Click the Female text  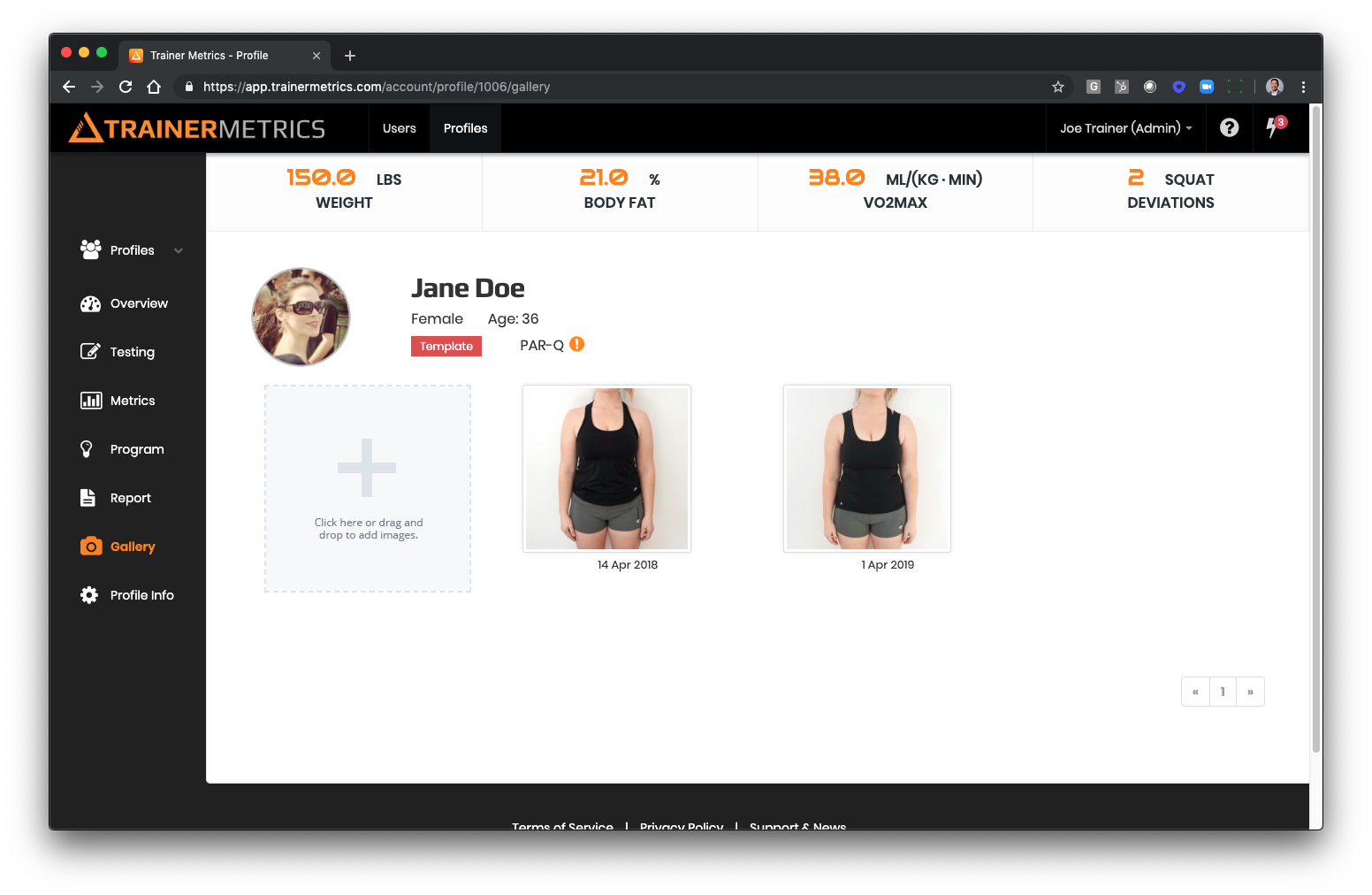tap(437, 319)
